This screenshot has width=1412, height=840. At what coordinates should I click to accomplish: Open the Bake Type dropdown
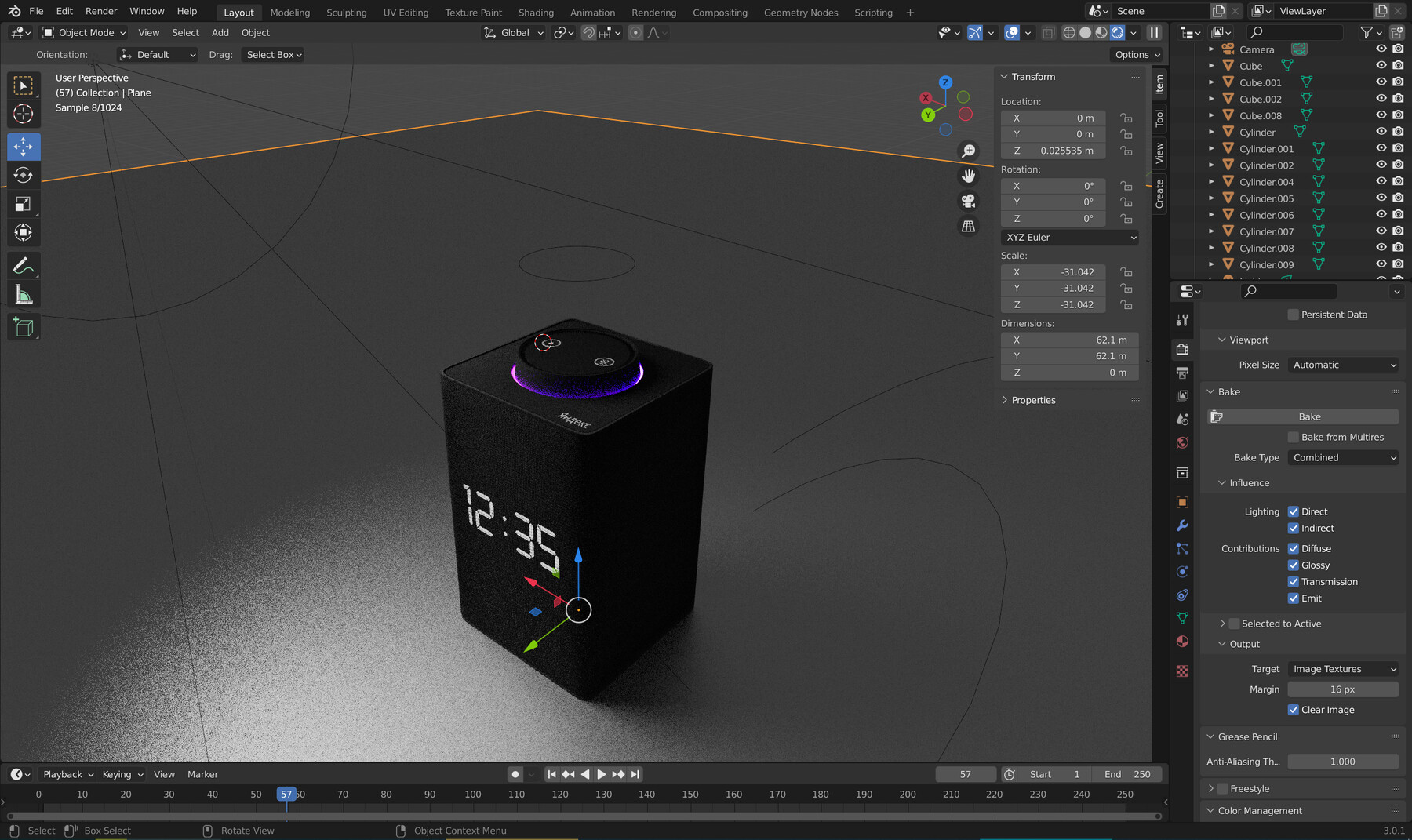tap(1343, 457)
